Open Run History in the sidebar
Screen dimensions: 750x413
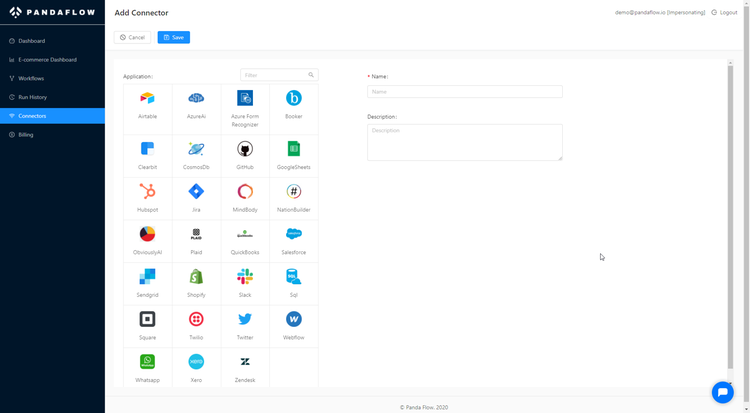(x=32, y=97)
